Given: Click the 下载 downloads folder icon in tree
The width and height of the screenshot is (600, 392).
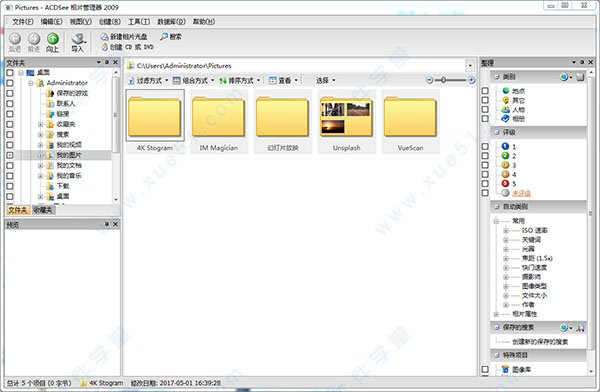Looking at the screenshot, I should [x=50, y=186].
